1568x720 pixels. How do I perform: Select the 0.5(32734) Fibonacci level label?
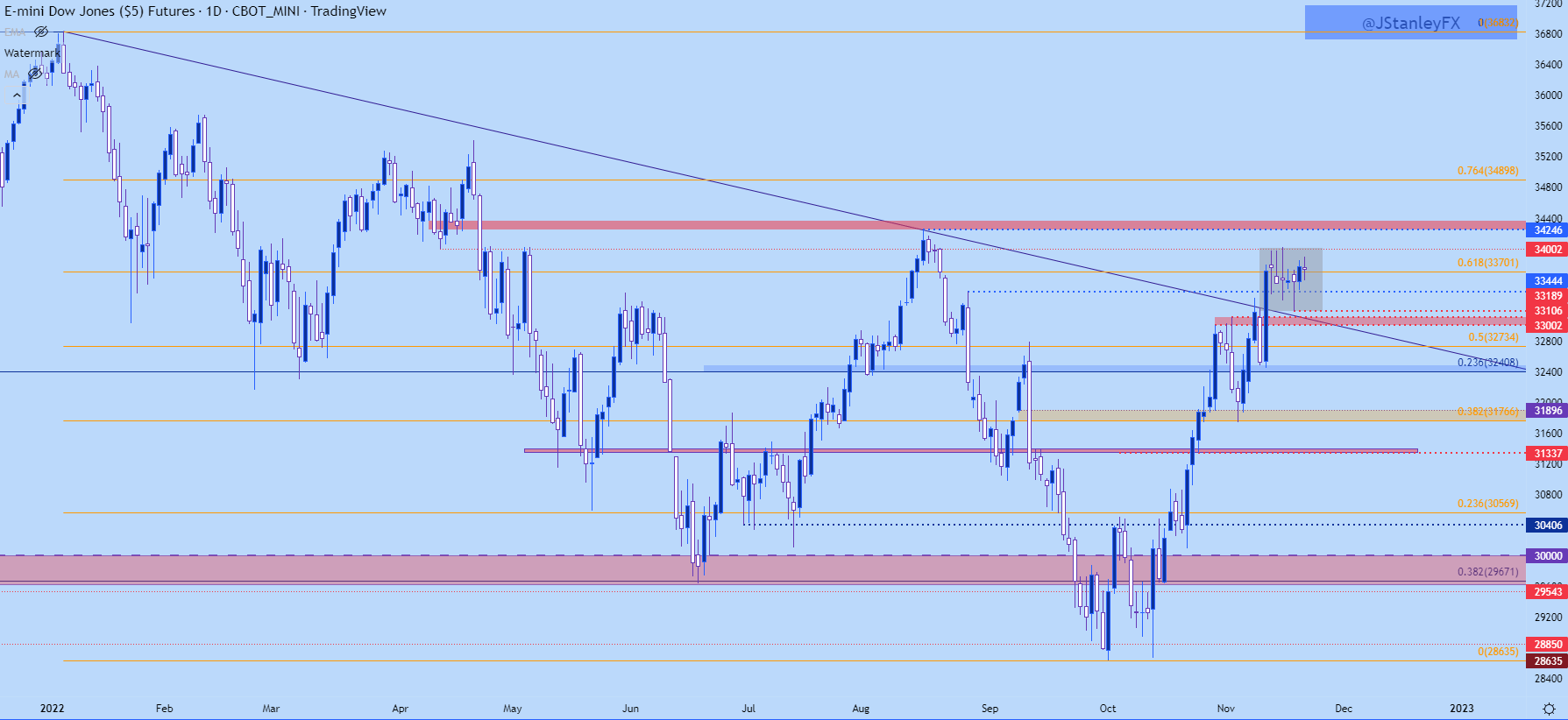1493,337
